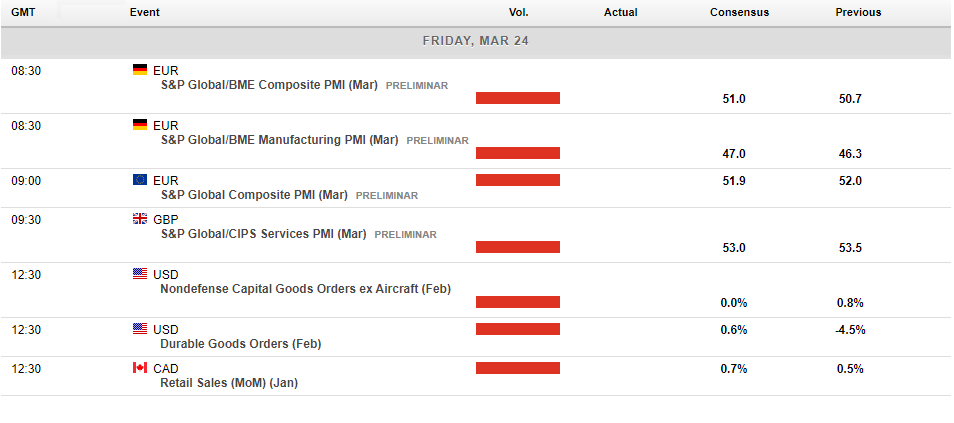Click the European Union flag icon
954x423 pixels.
tap(140, 180)
